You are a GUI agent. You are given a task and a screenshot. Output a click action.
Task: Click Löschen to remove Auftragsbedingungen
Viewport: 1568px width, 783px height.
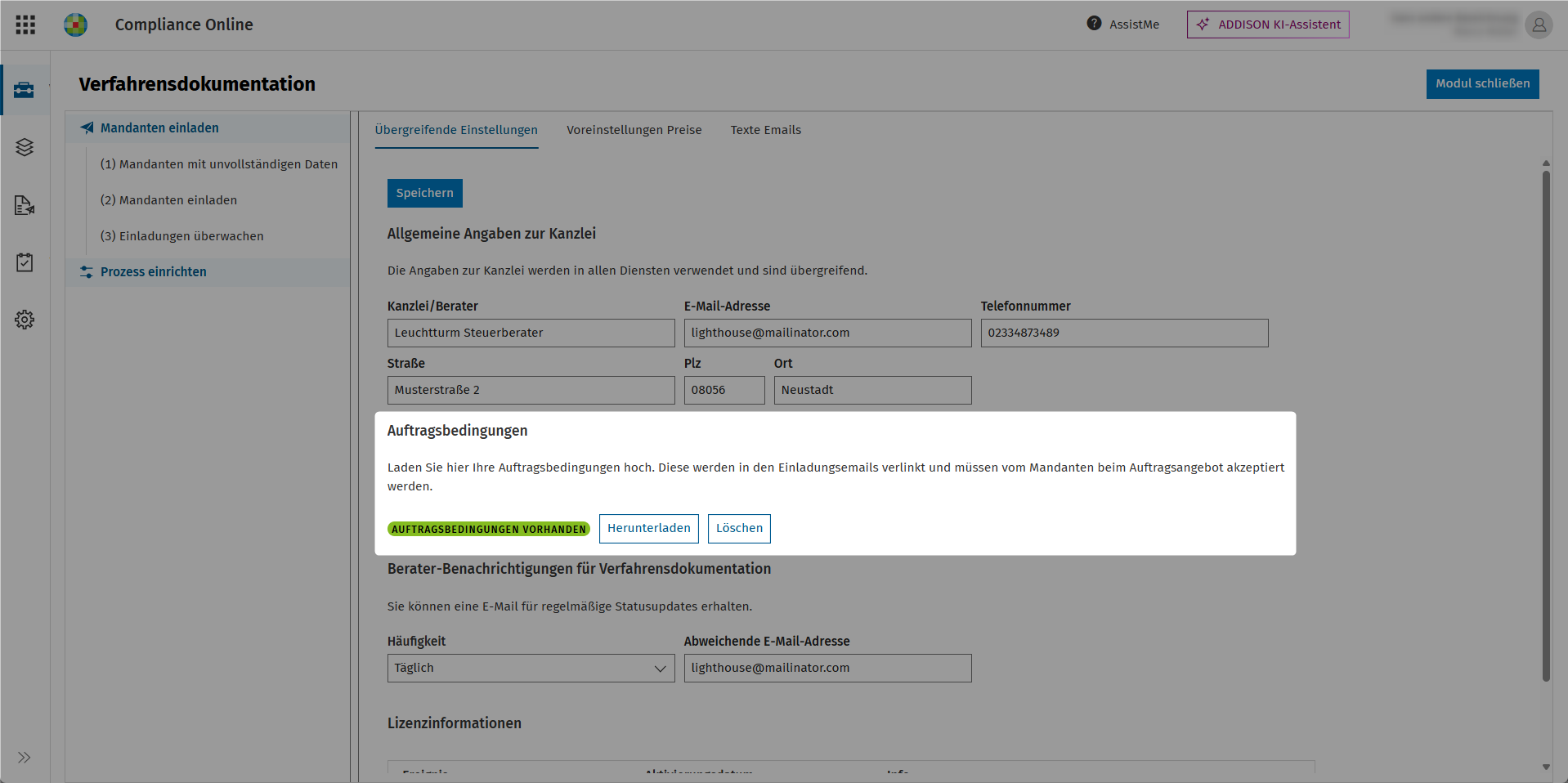click(739, 528)
